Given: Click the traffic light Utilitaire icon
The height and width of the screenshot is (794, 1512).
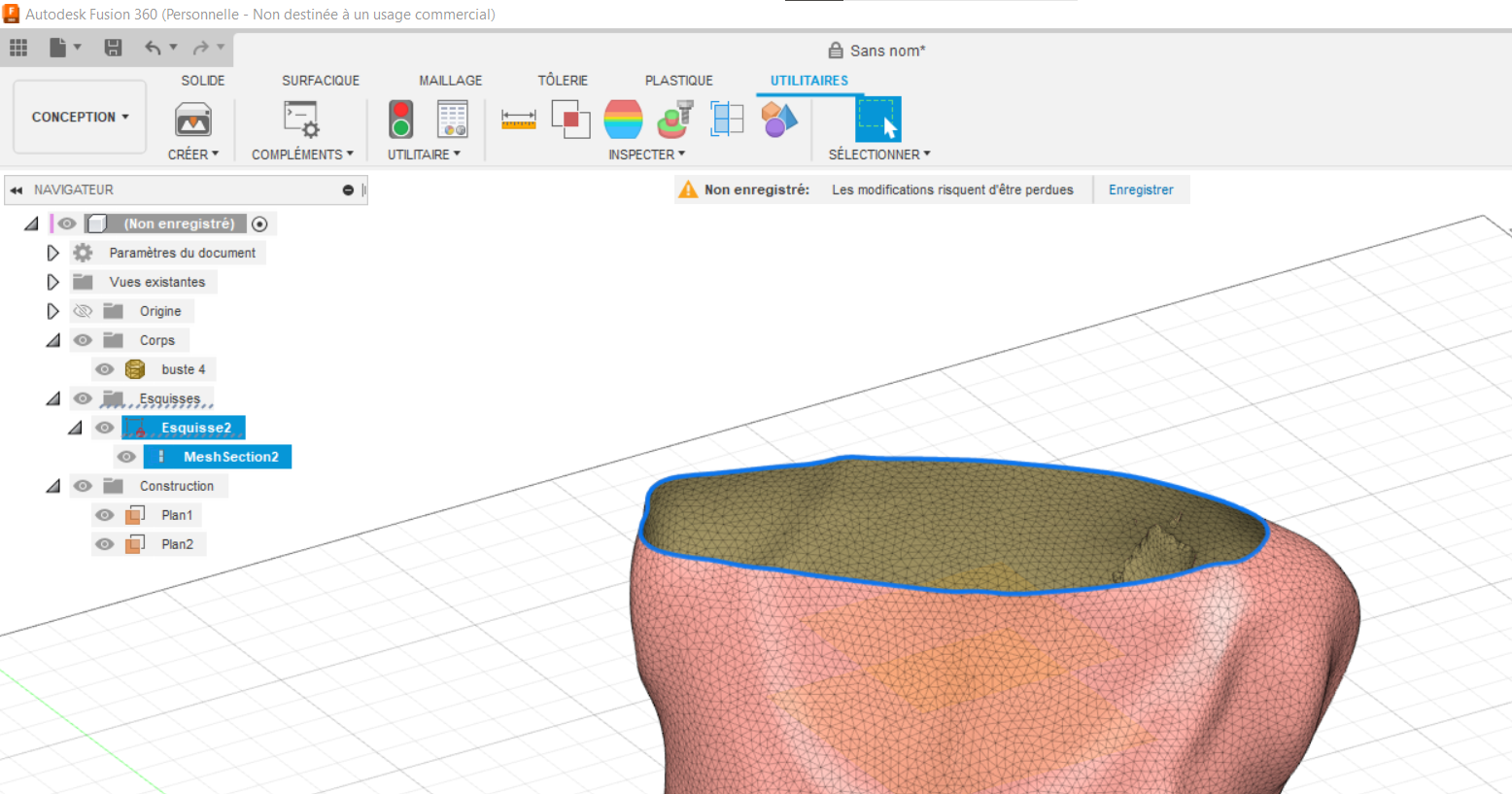Looking at the screenshot, I should 400,120.
